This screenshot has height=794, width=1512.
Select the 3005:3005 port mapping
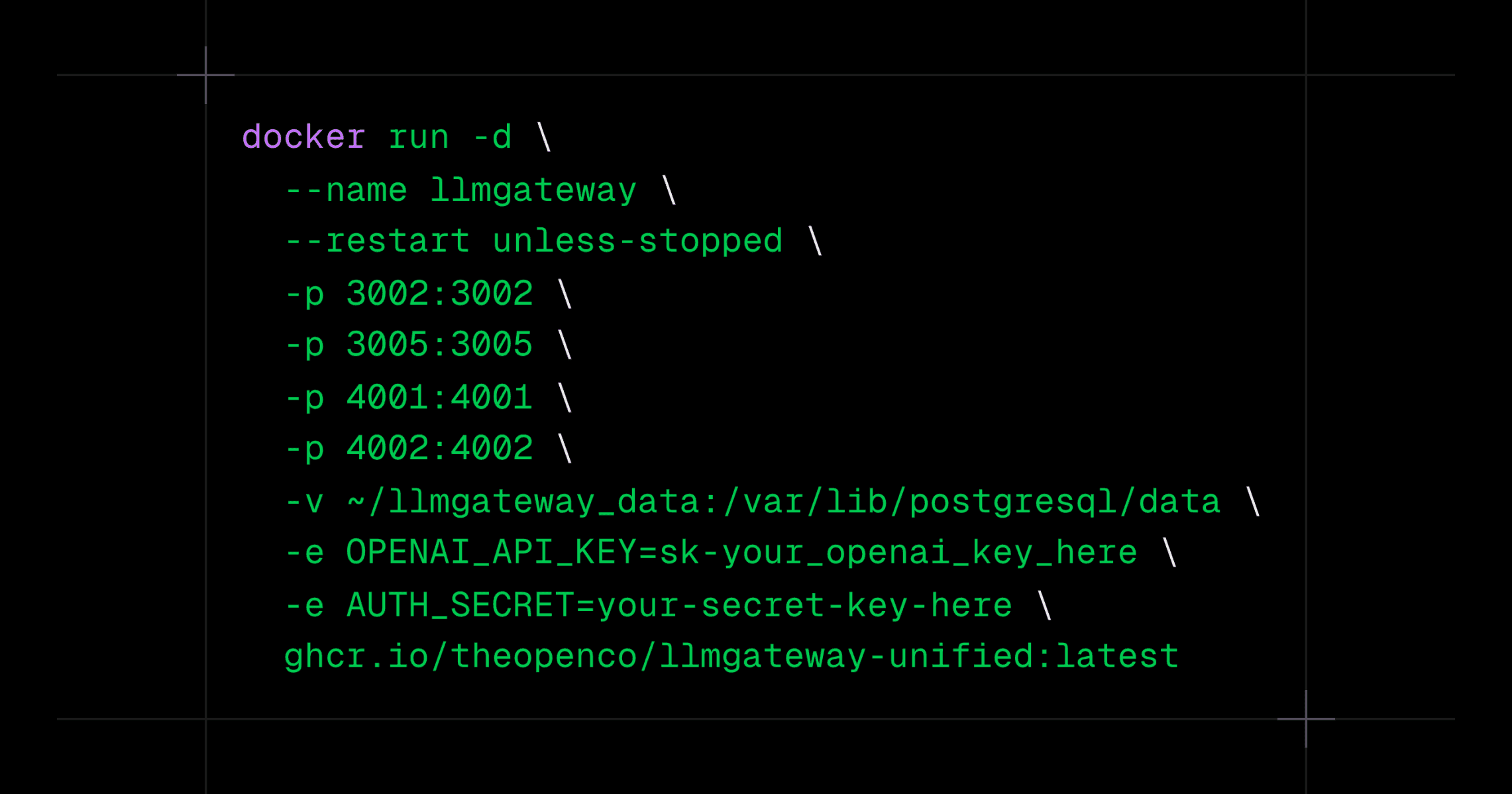pyautogui.click(x=439, y=345)
